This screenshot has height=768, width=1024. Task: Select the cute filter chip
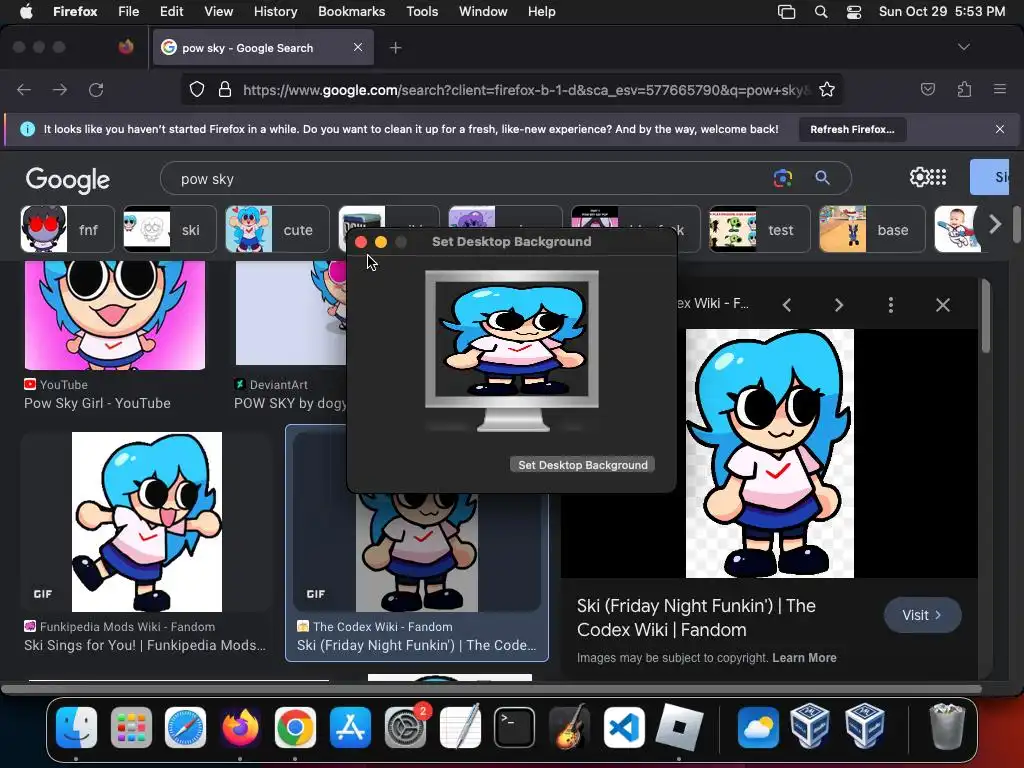coord(277,229)
